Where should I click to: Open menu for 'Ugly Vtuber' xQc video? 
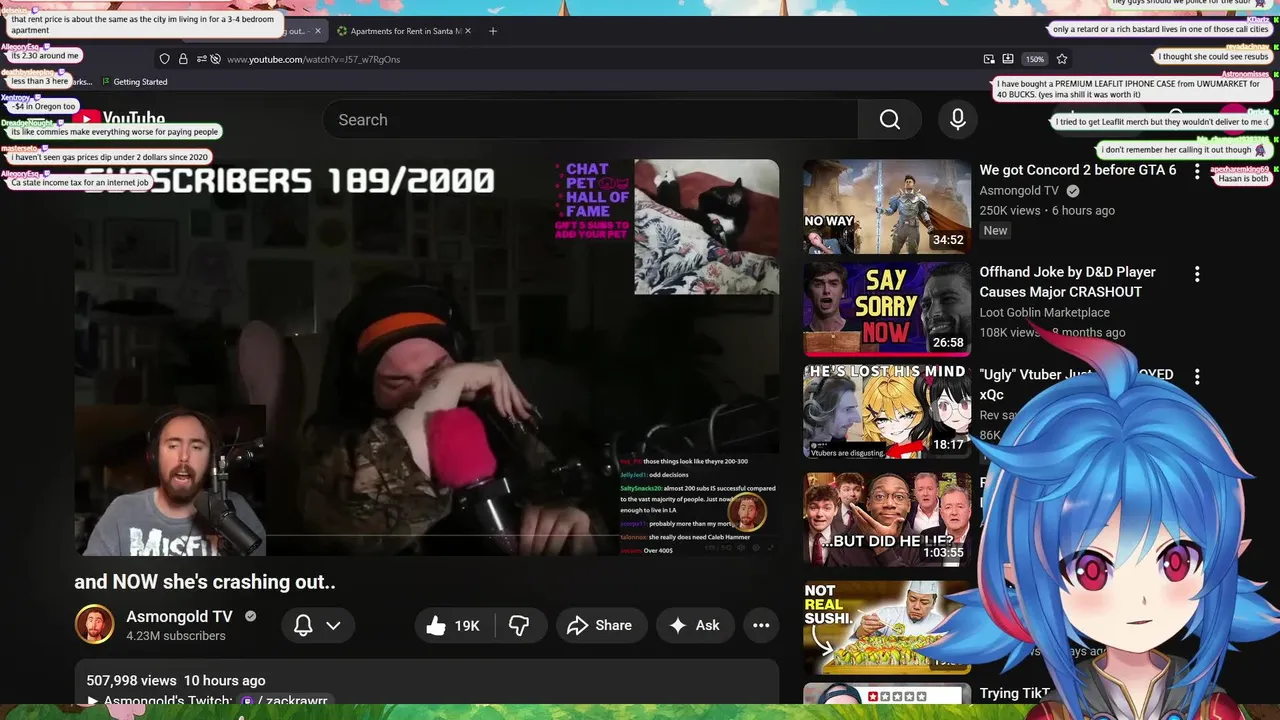coord(1197,376)
